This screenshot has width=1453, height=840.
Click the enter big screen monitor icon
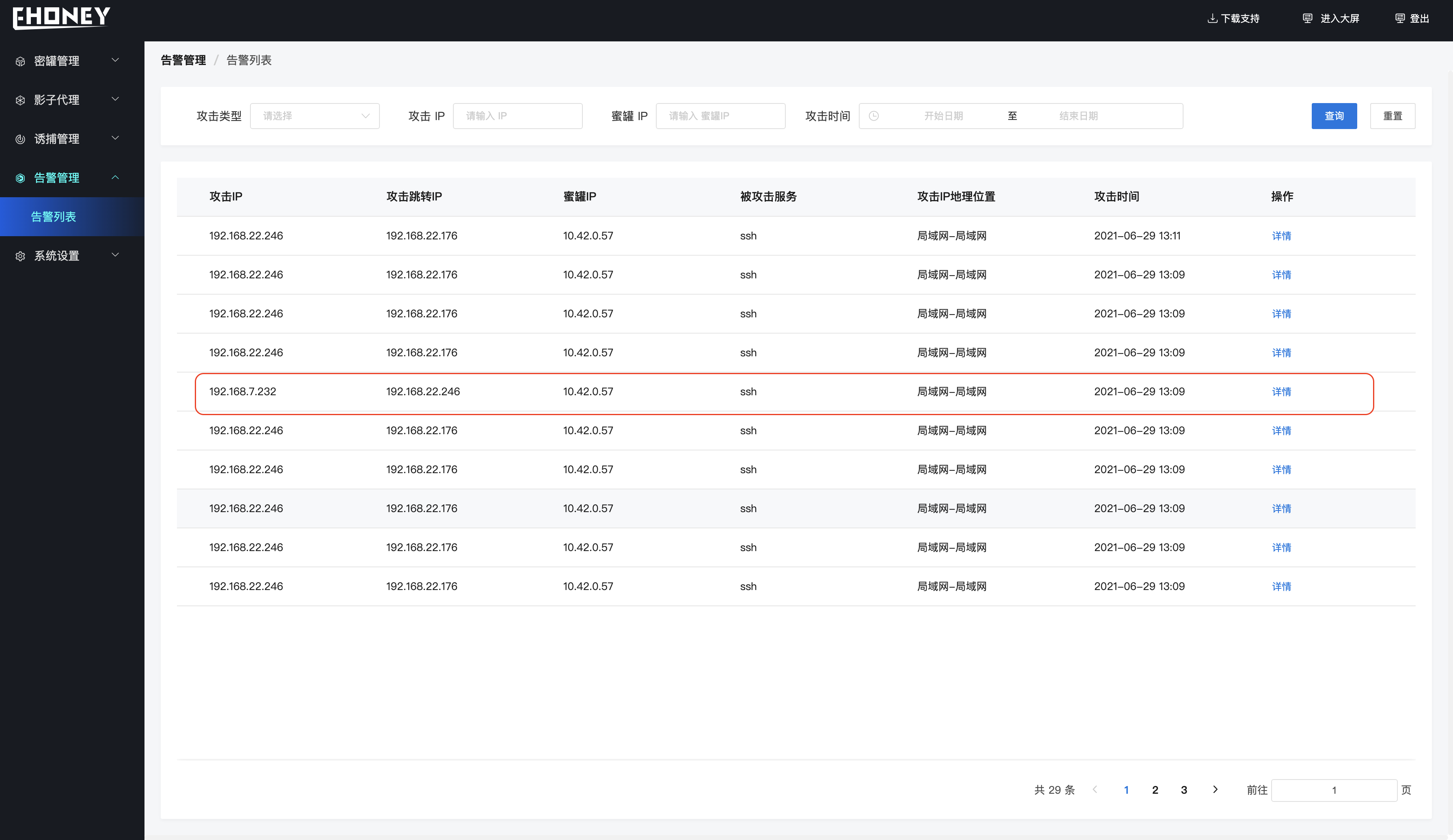point(1308,18)
